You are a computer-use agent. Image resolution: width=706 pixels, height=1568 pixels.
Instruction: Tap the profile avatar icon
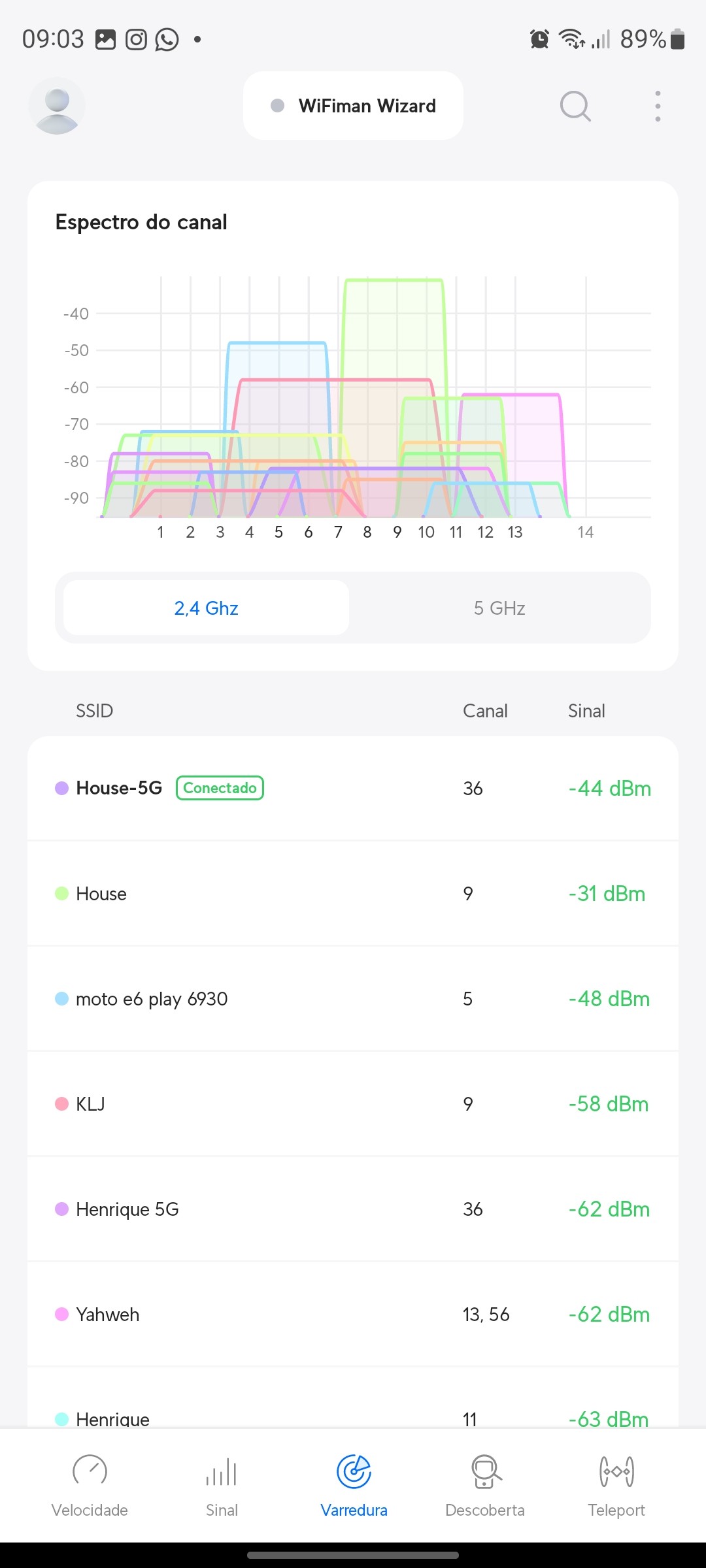[x=57, y=106]
